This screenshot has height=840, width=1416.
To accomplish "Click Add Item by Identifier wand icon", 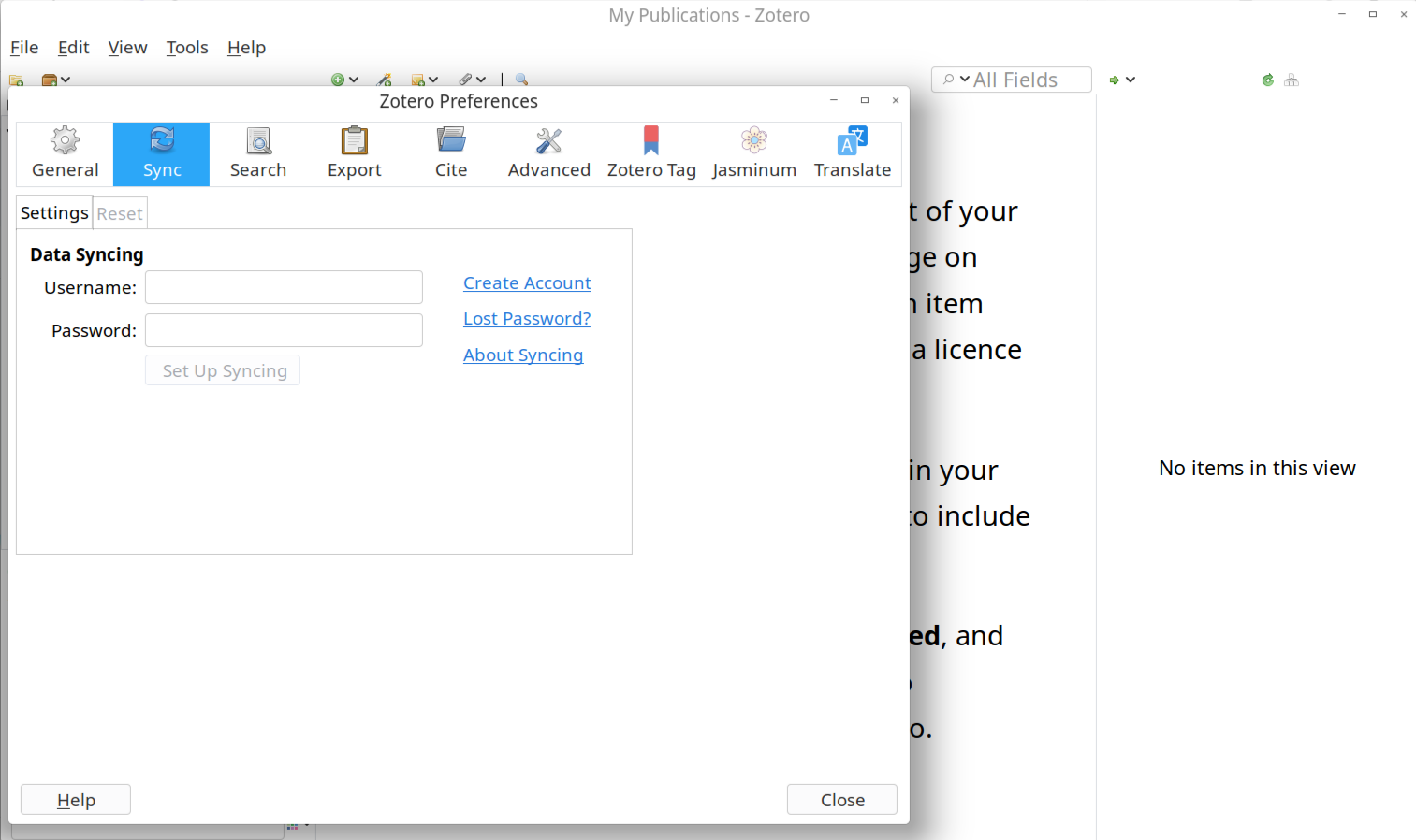I will 384,80.
